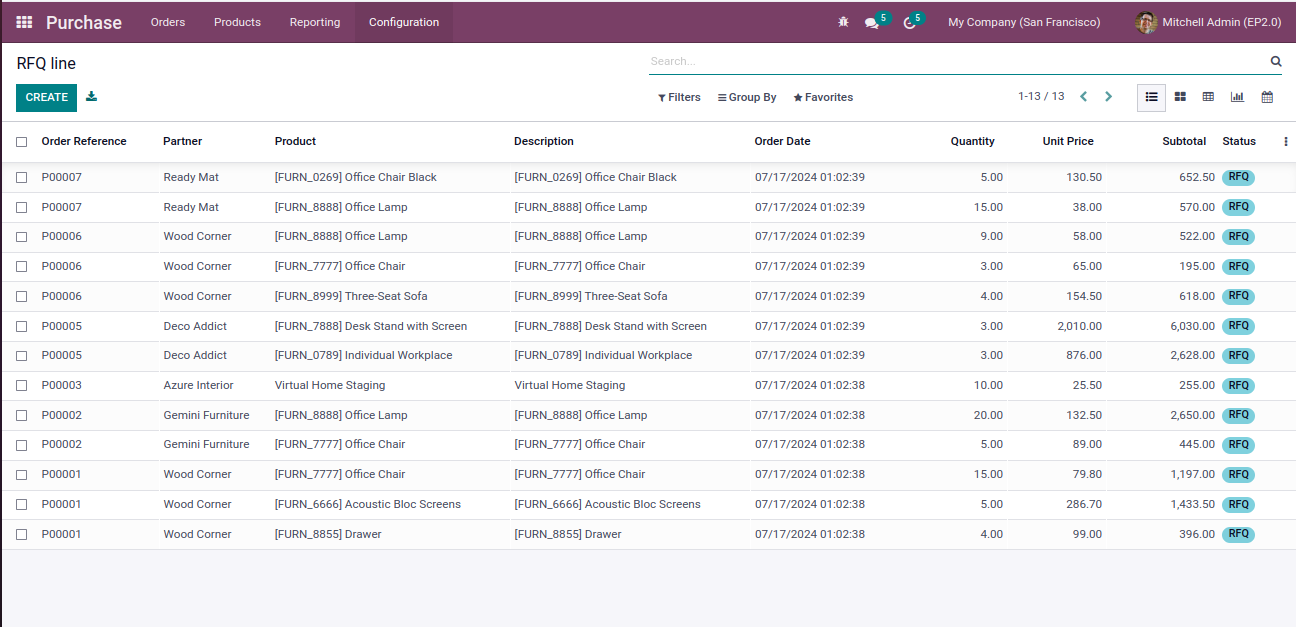
Task: Open My Company (San Francisco) switcher
Action: [1024, 22]
